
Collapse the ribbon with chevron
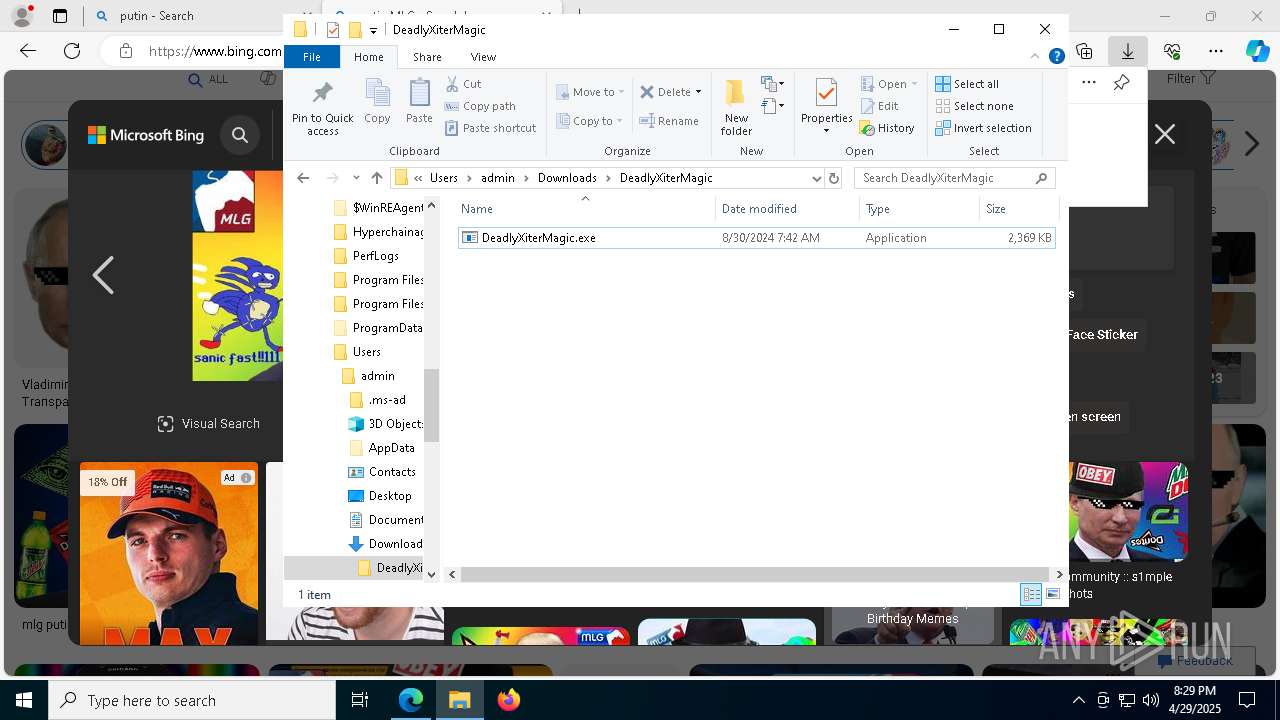click(x=1036, y=57)
